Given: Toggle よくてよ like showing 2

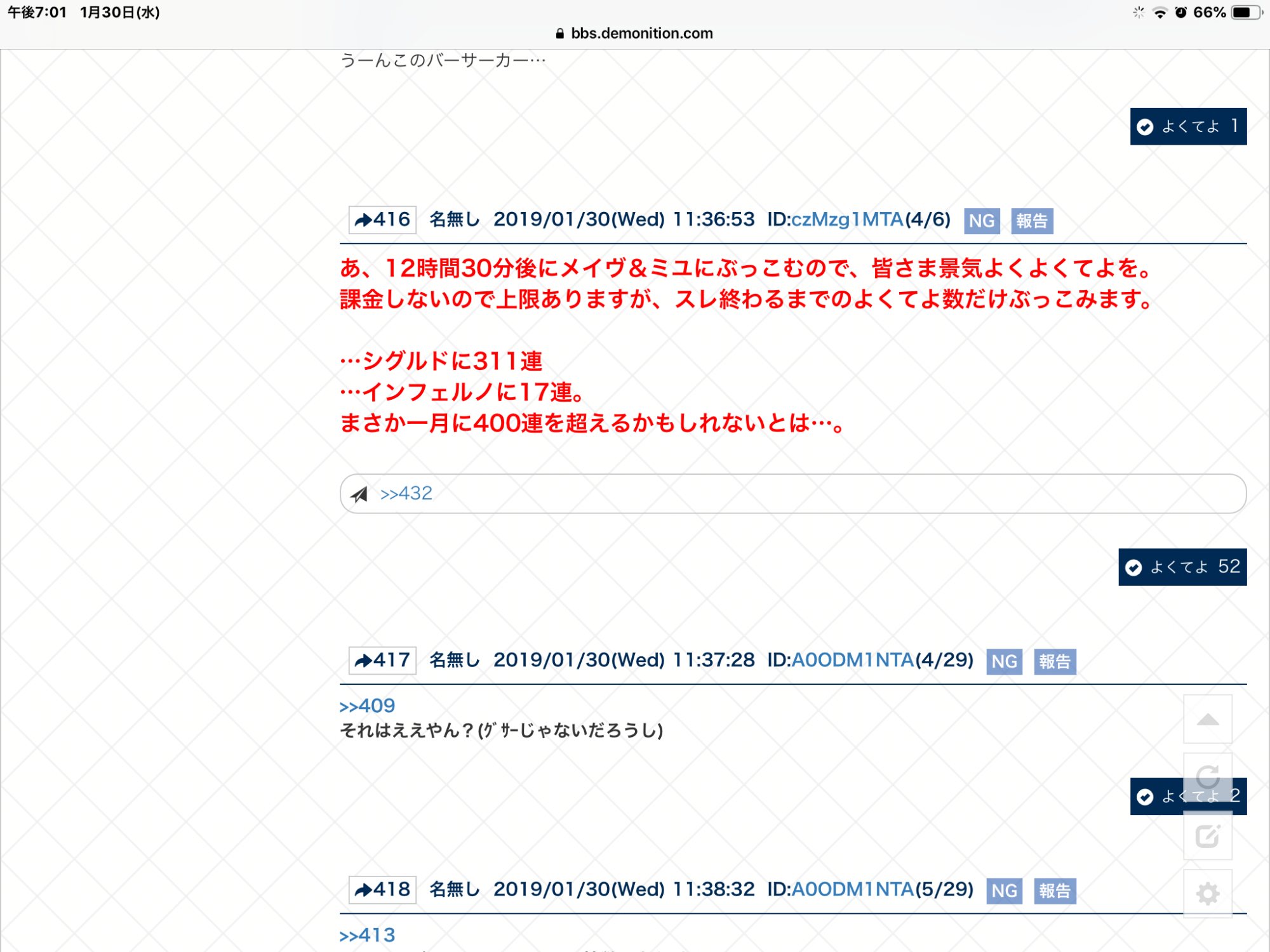Looking at the screenshot, I should pos(1156,796).
